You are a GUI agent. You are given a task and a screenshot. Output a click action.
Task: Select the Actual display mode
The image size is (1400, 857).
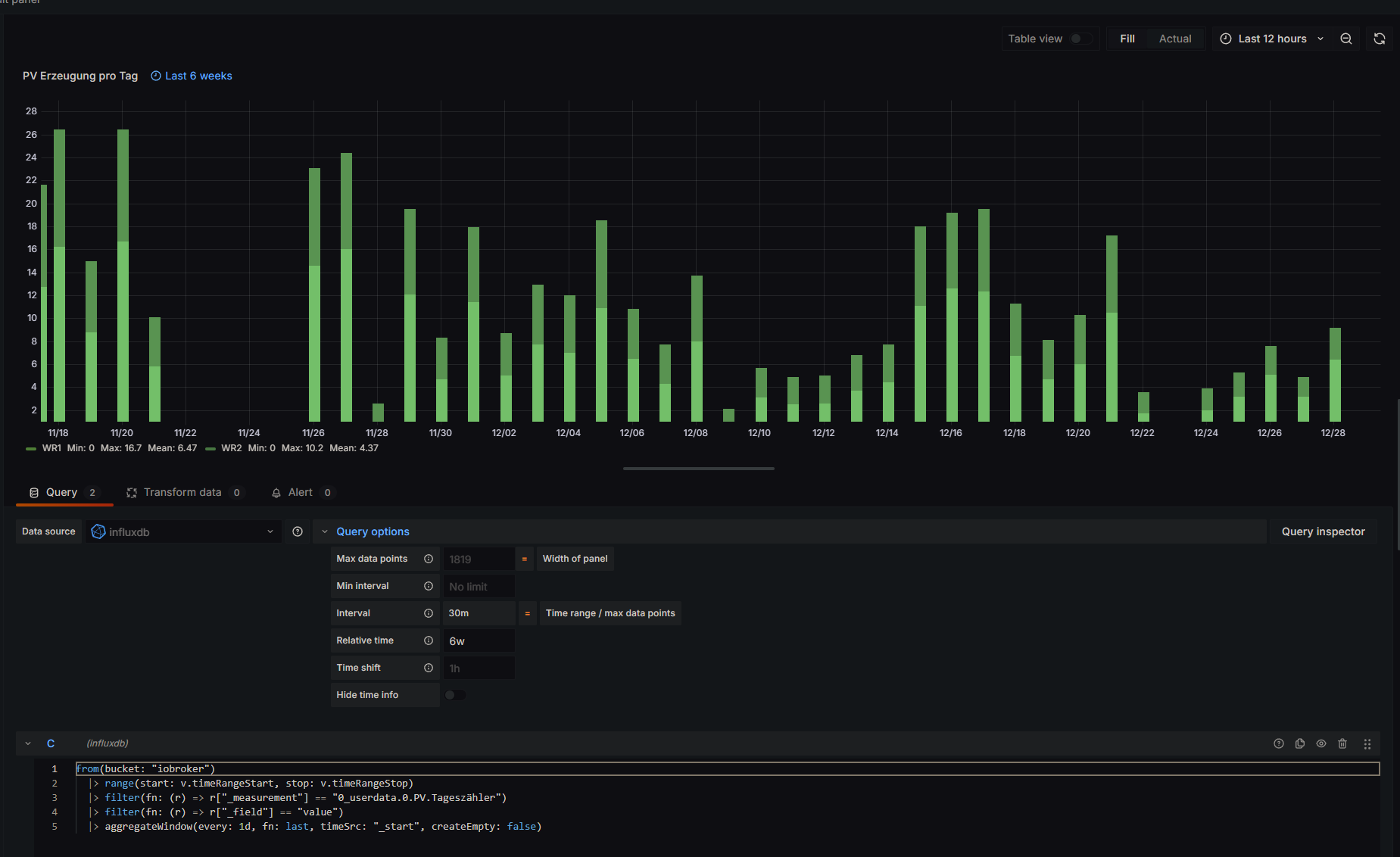(1175, 39)
